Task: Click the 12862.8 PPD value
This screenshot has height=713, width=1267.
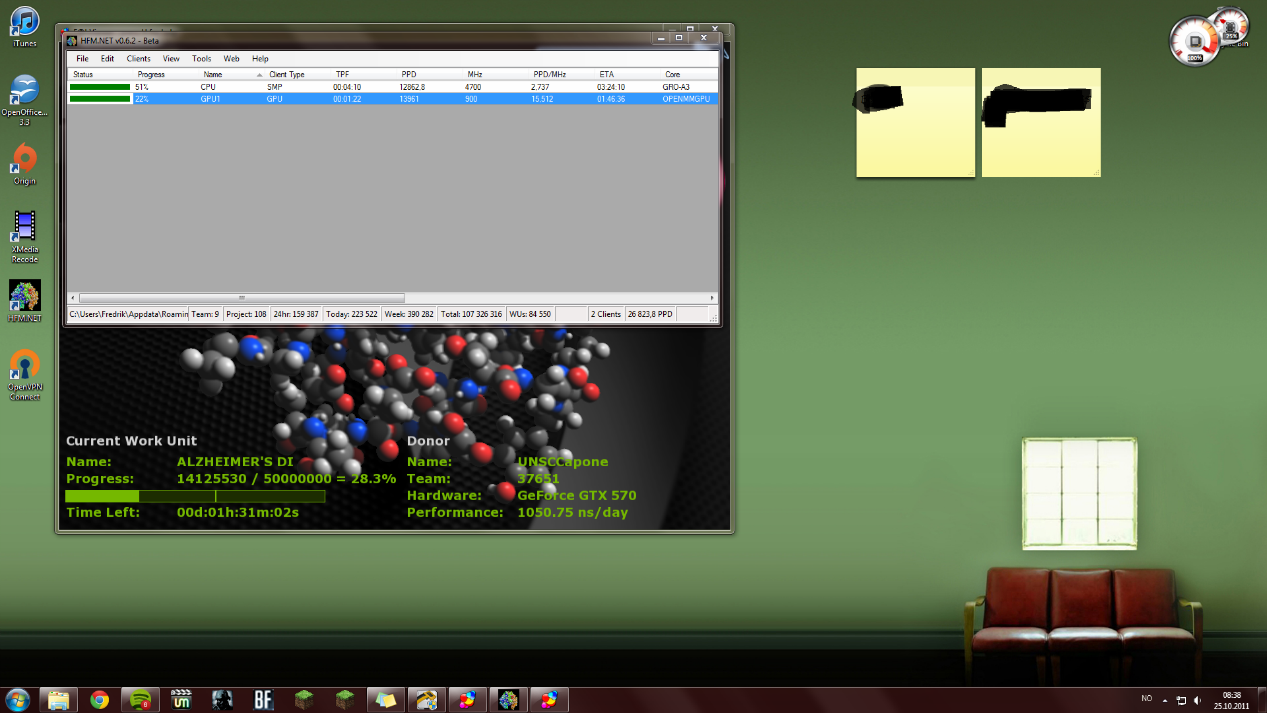Action: tap(412, 87)
